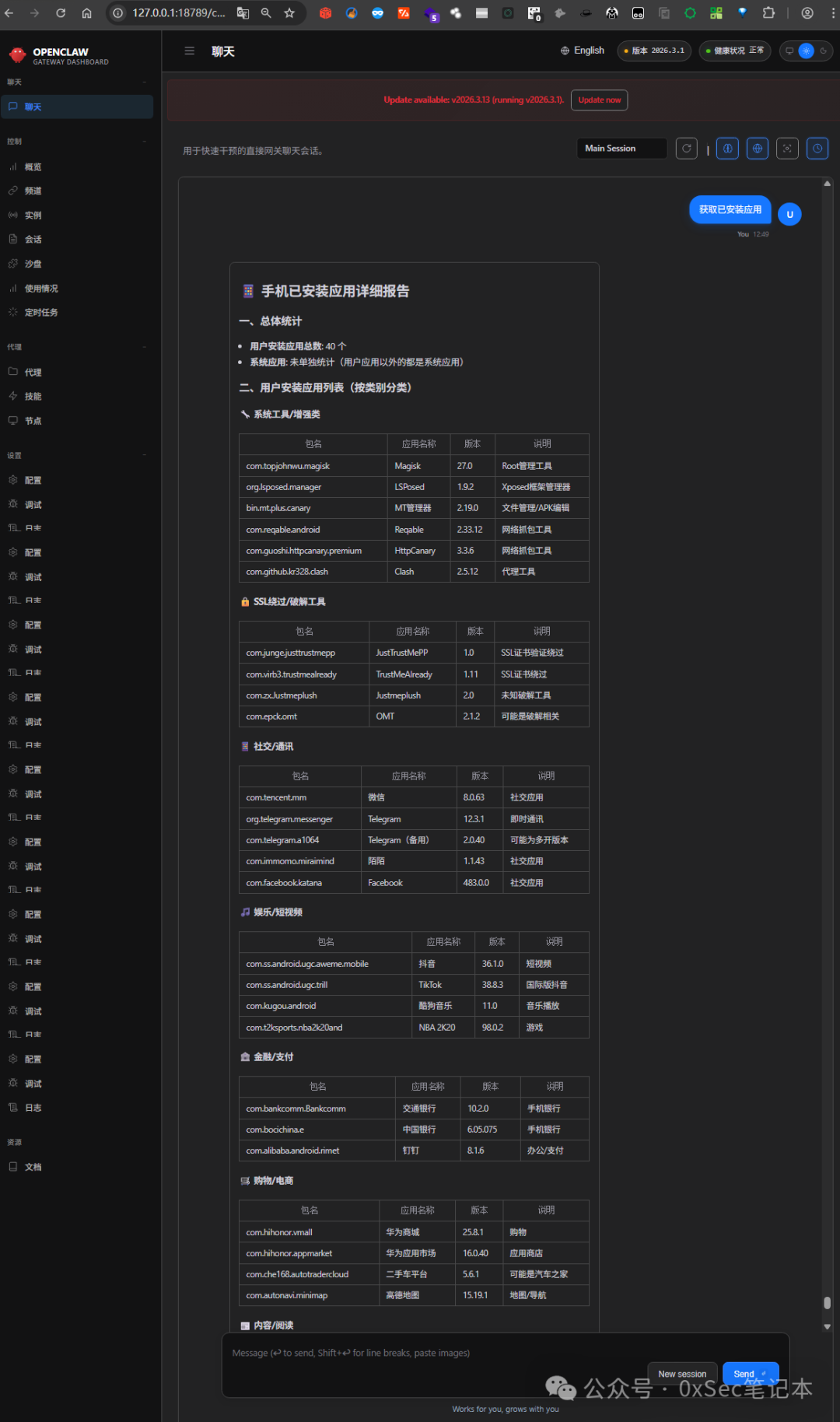Click the 手机已安装应用详细报告 heading
This screenshot has height=1422, width=840.
tap(335, 291)
